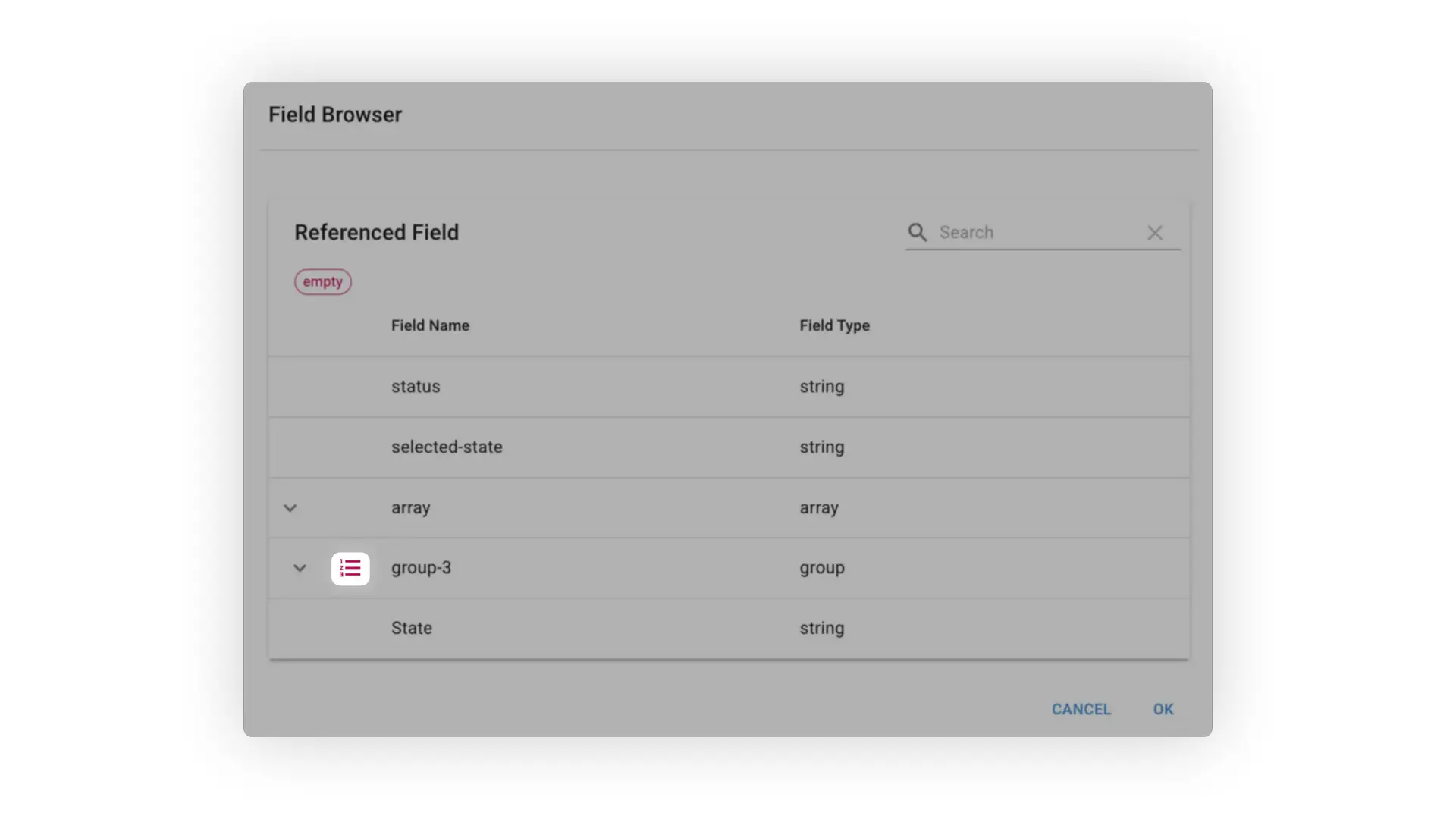Click the Referenced Field heading
This screenshot has width=1456, height=819.
click(x=376, y=232)
